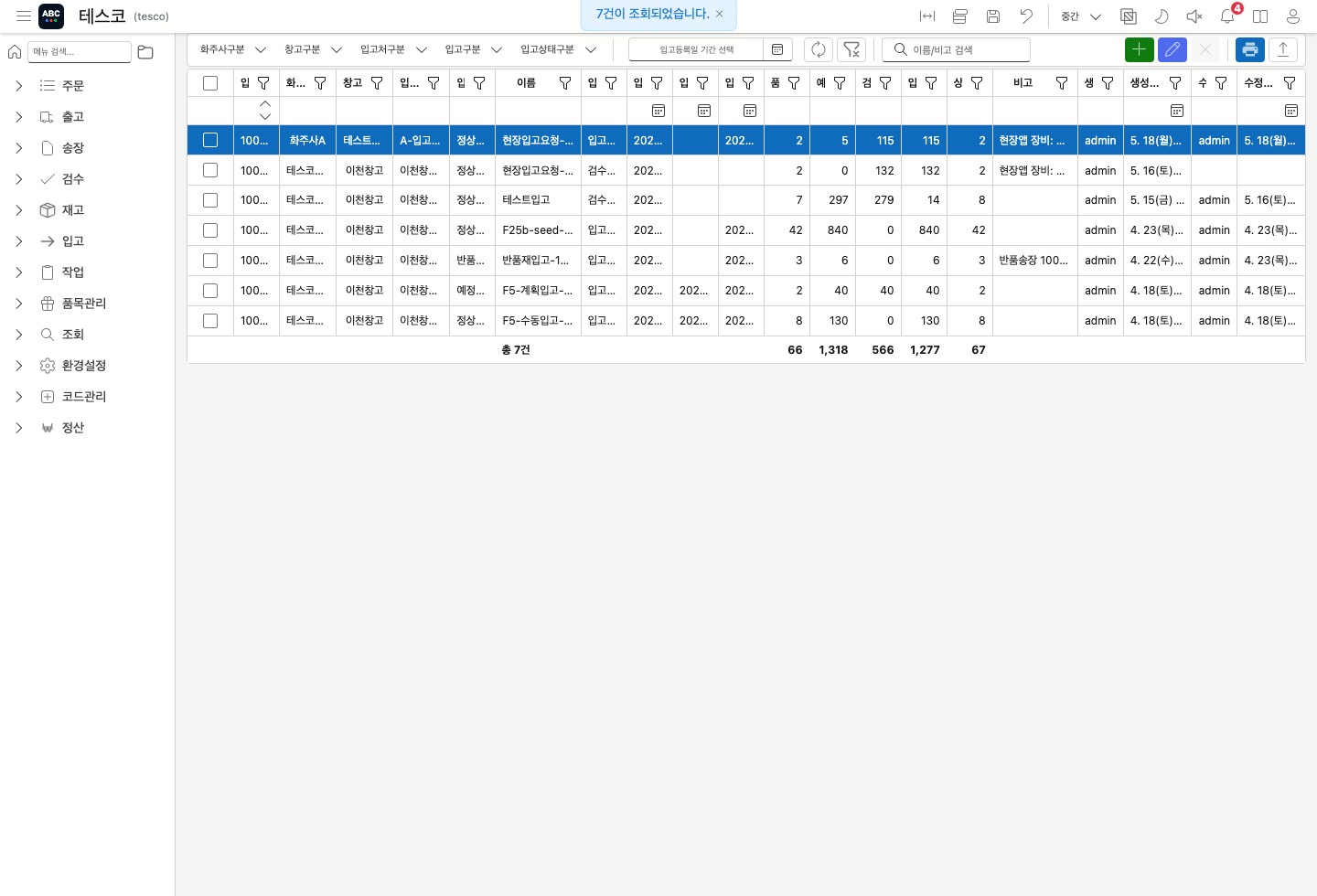Open the 입고상태구분 dropdown
This screenshot has height=896, width=1317.
(558, 49)
